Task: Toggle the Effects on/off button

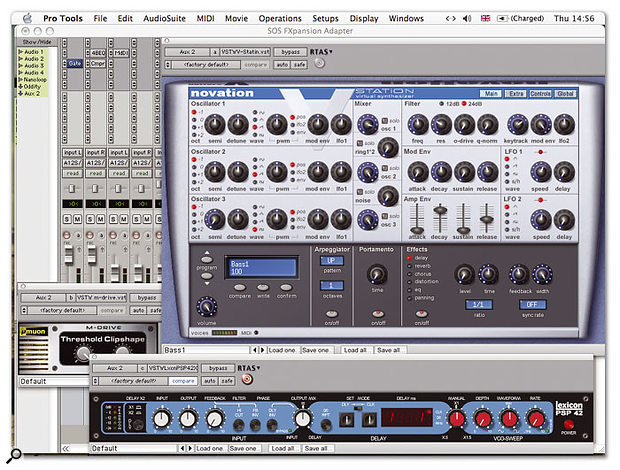Action: pos(422,314)
